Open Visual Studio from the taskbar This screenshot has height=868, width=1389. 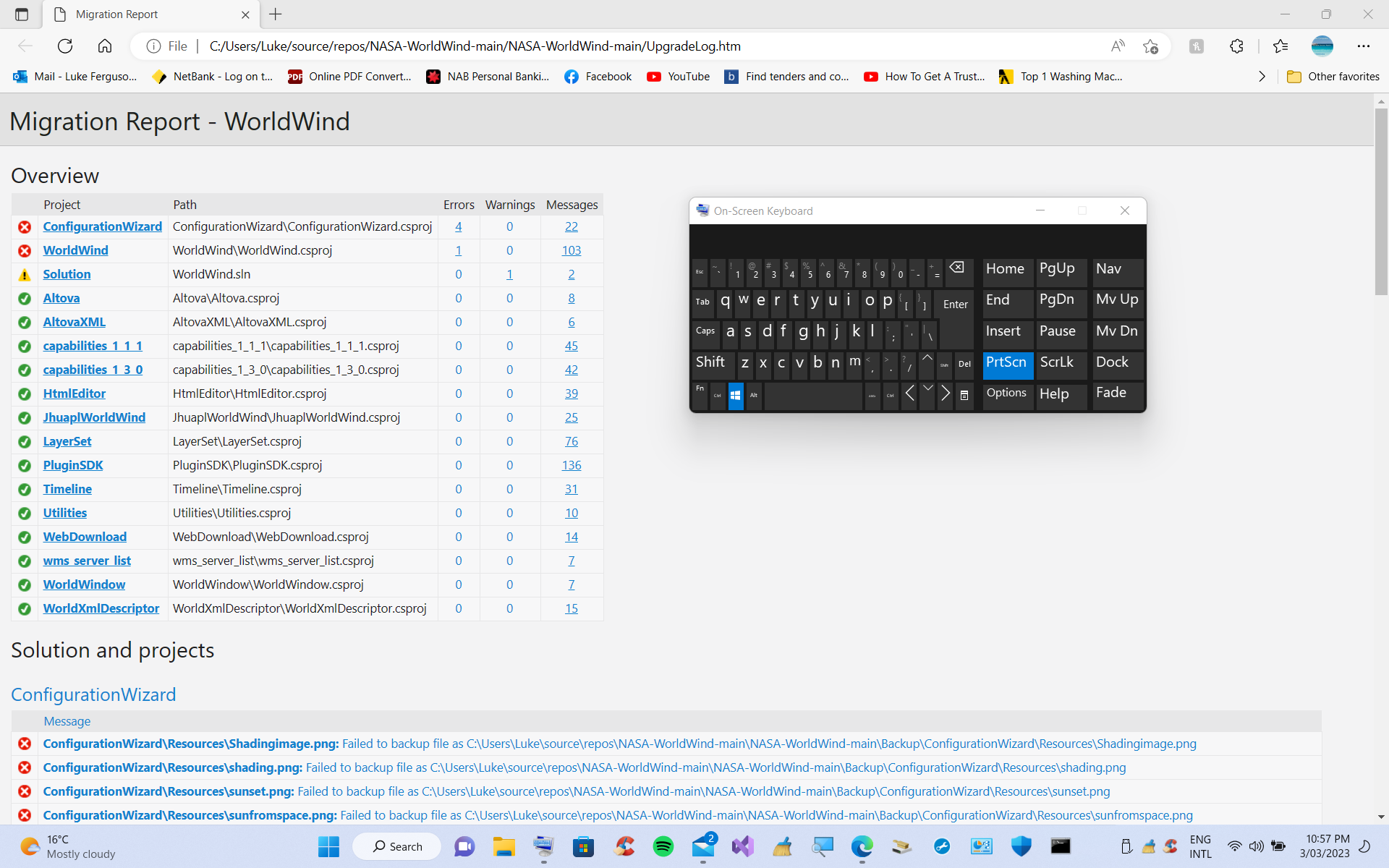742,846
